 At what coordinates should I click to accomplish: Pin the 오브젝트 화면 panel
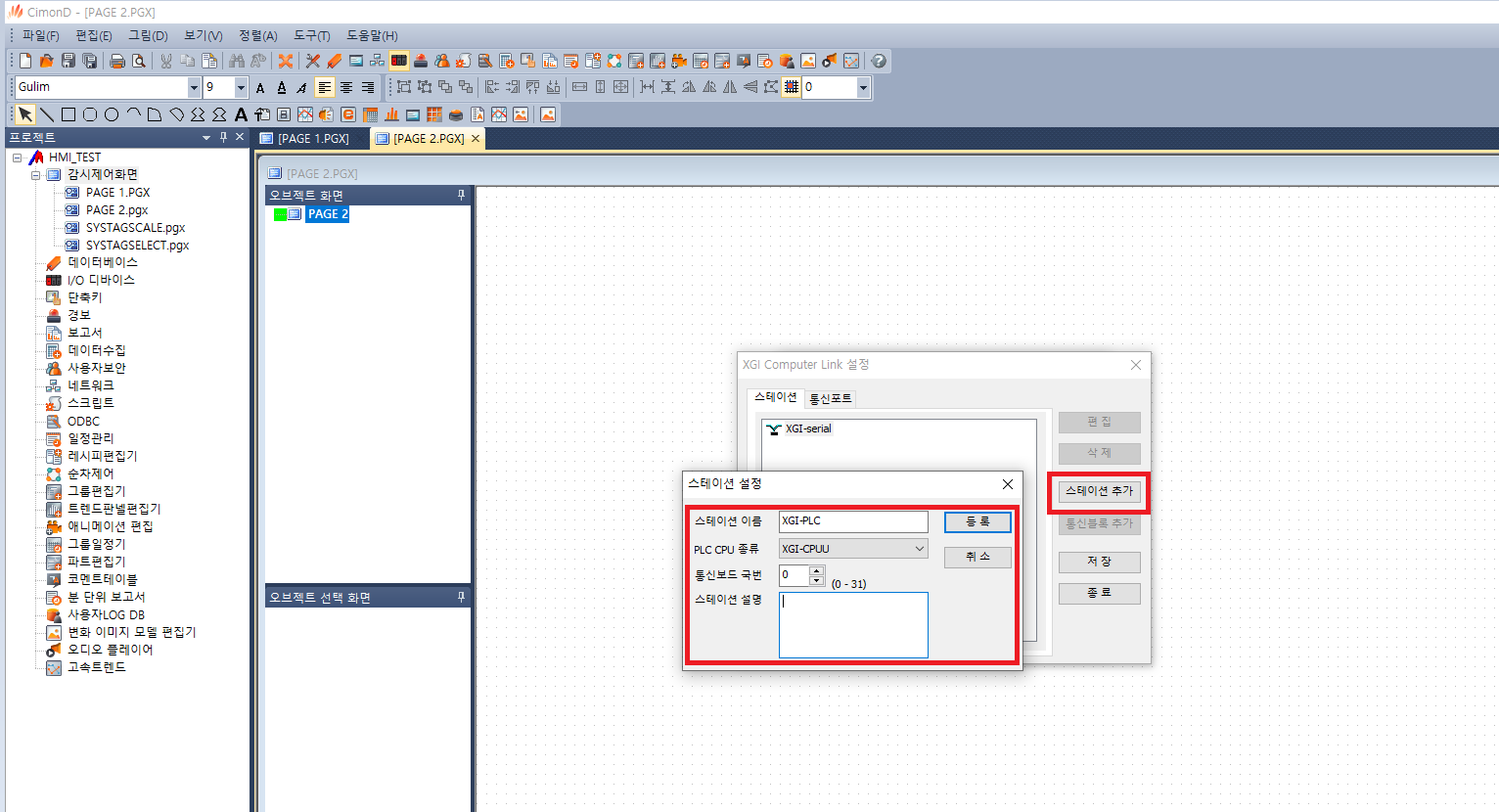point(462,195)
